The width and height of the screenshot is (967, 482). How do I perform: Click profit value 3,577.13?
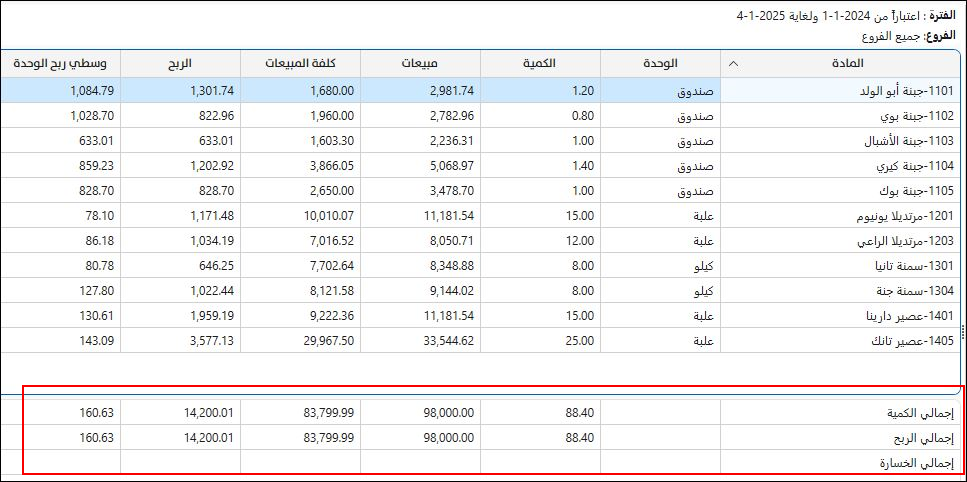[214, 340]
